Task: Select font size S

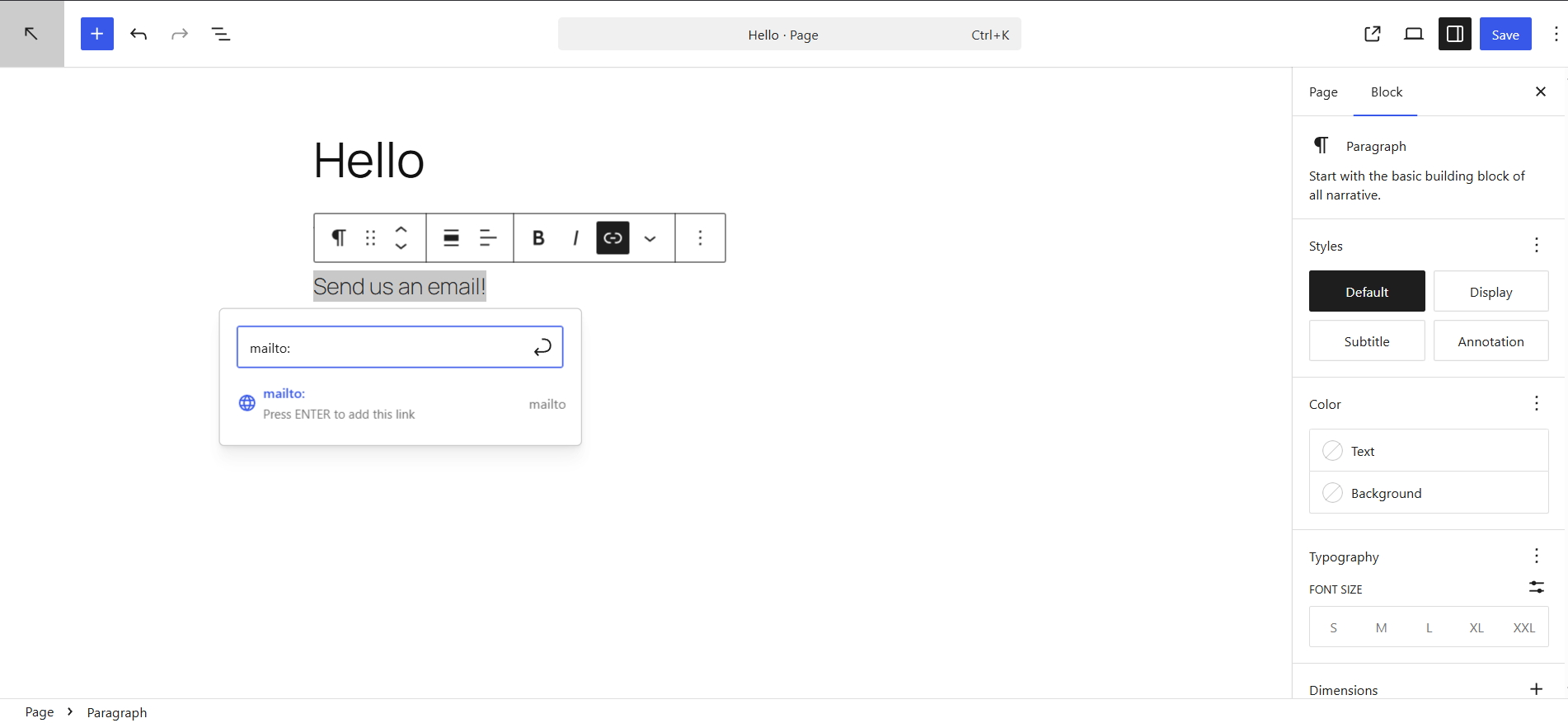Action: [x=1334, y=627]
